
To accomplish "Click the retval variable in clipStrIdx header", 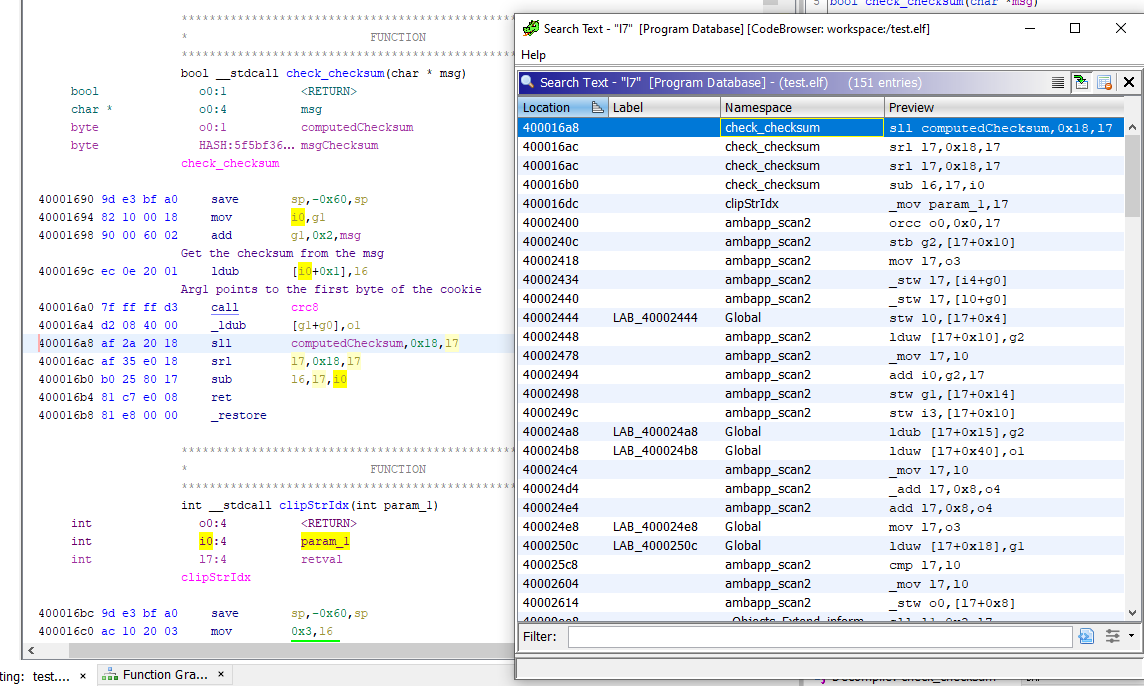I will point(321,559).
